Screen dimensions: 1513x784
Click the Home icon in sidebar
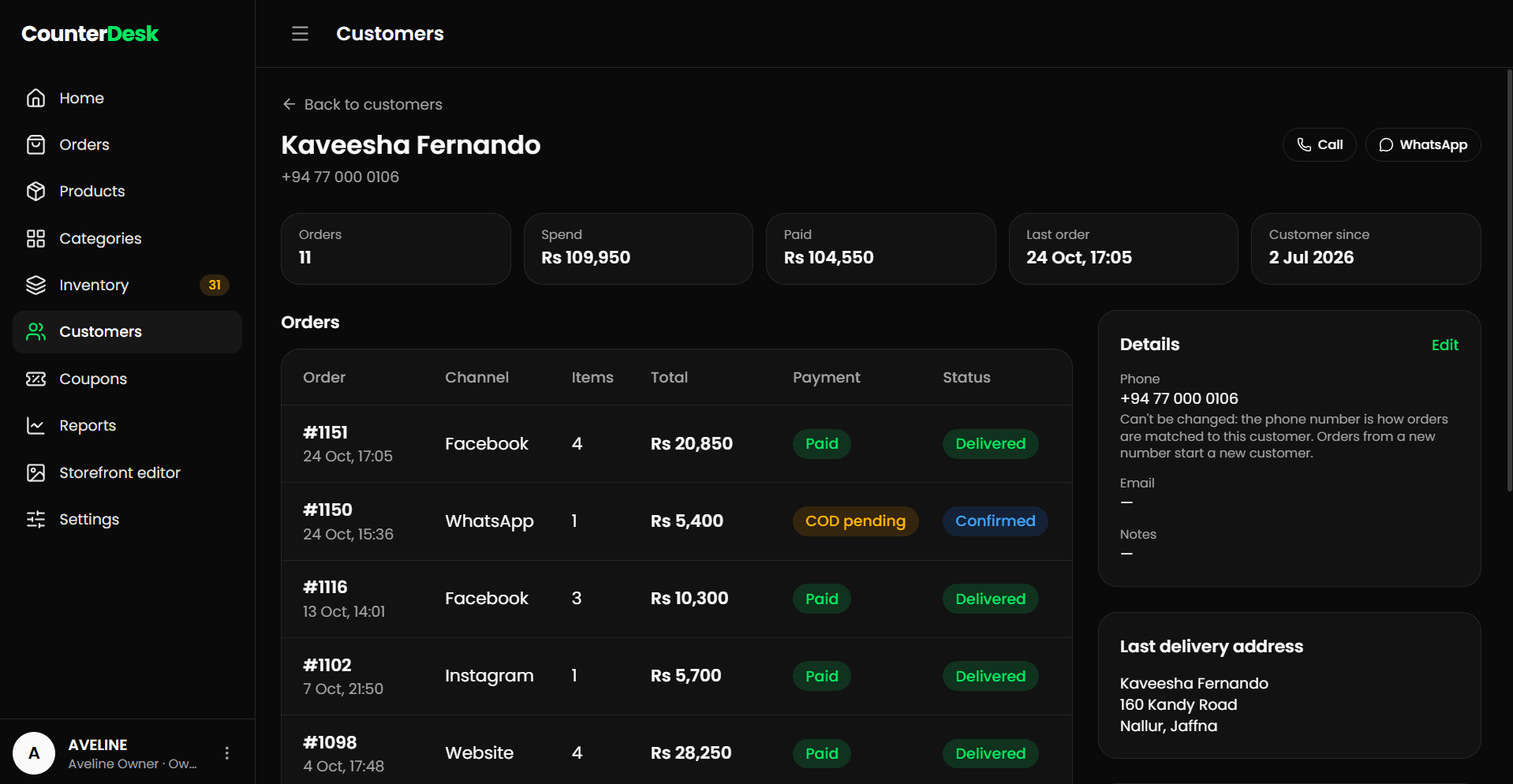[35, 98]
